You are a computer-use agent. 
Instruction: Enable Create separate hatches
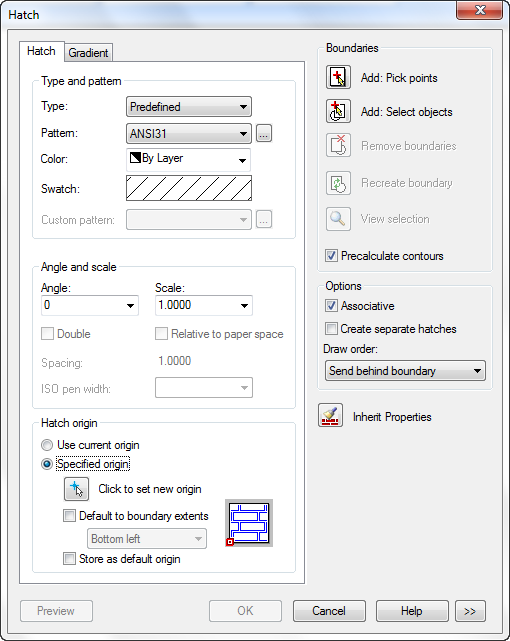click(331, 329)
